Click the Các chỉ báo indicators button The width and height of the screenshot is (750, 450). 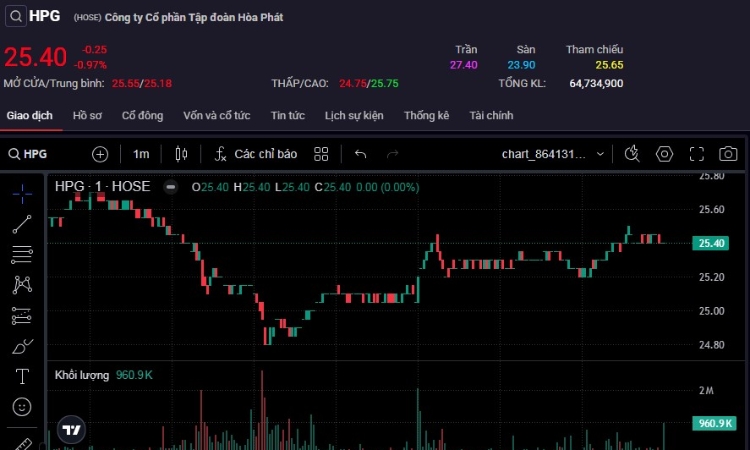256,154
